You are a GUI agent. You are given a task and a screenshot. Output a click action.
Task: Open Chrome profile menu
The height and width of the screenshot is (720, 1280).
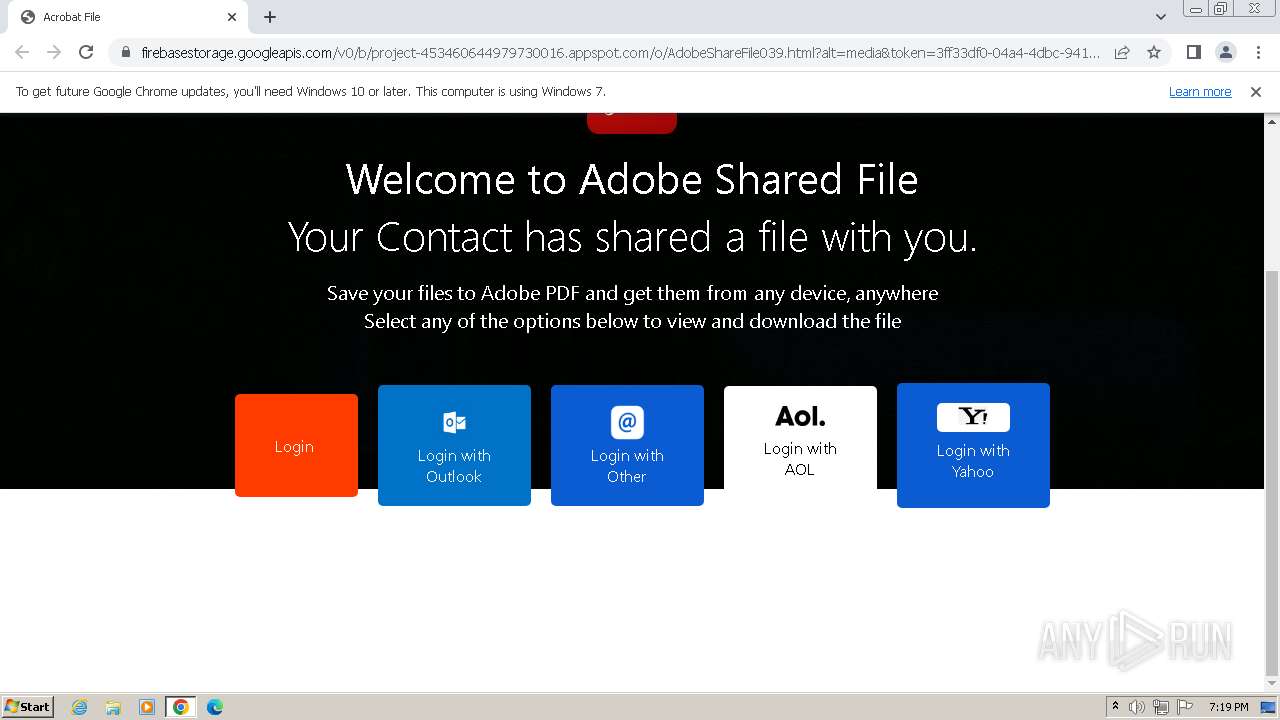click(x=1225, y=52)
